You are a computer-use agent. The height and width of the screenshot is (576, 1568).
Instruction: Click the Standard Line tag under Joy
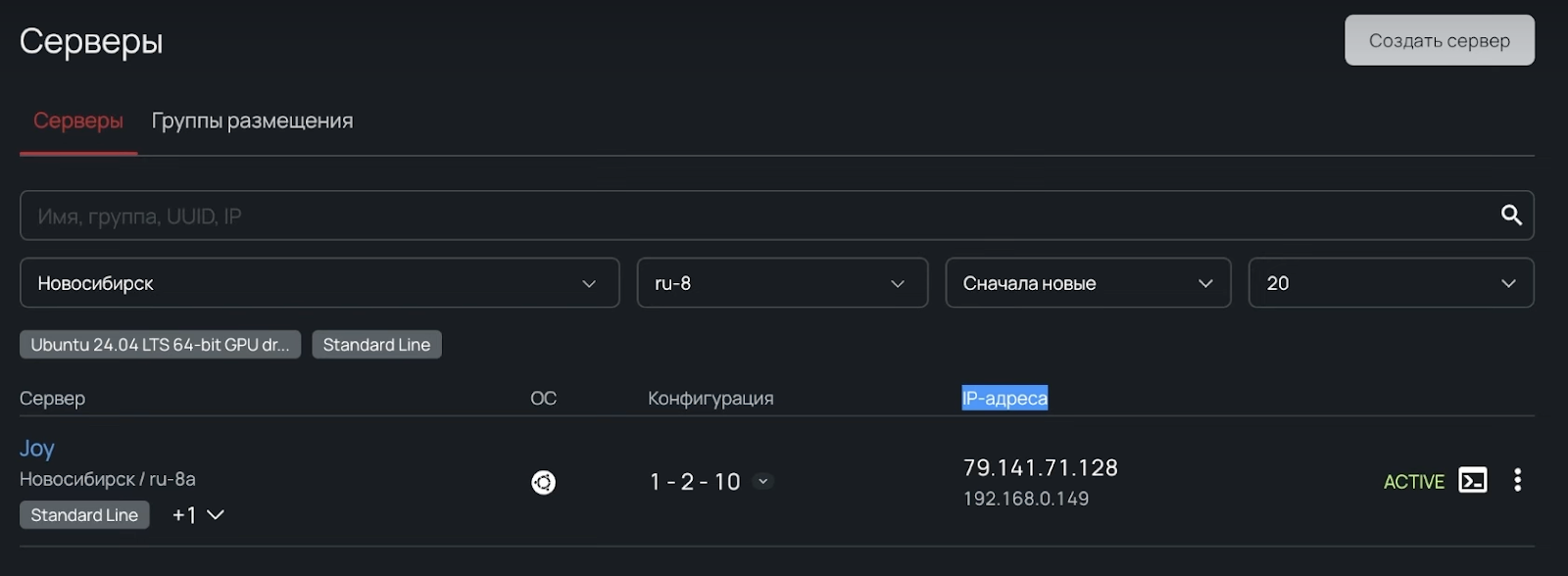click(x=84, y=515)
